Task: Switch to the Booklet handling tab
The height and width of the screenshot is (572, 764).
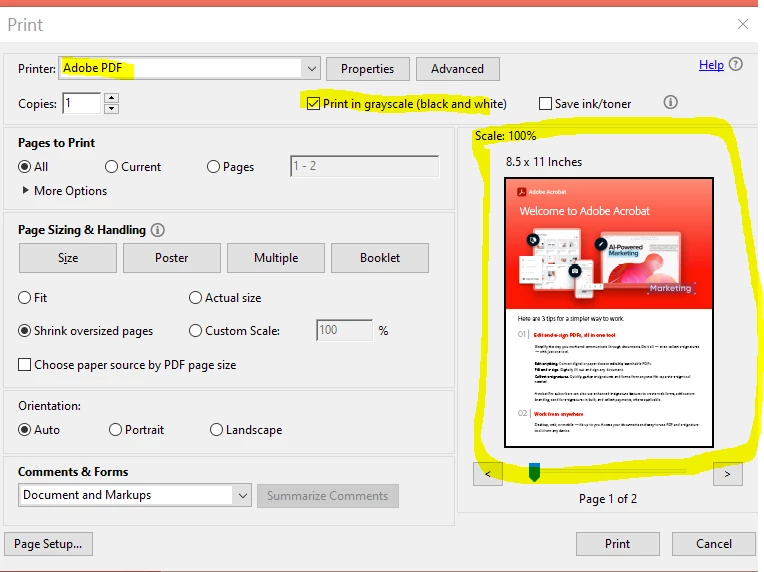Action: (380, 258)
